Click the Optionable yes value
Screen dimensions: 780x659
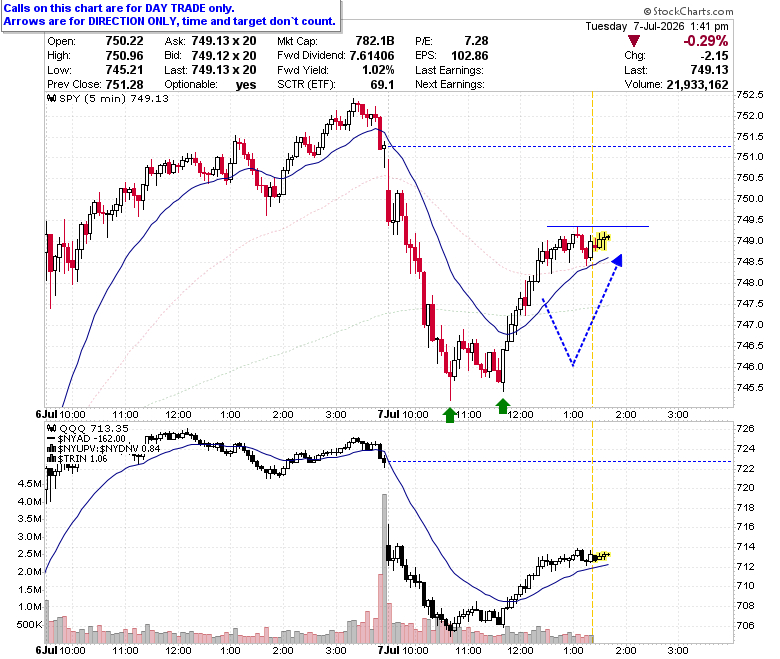246,85
